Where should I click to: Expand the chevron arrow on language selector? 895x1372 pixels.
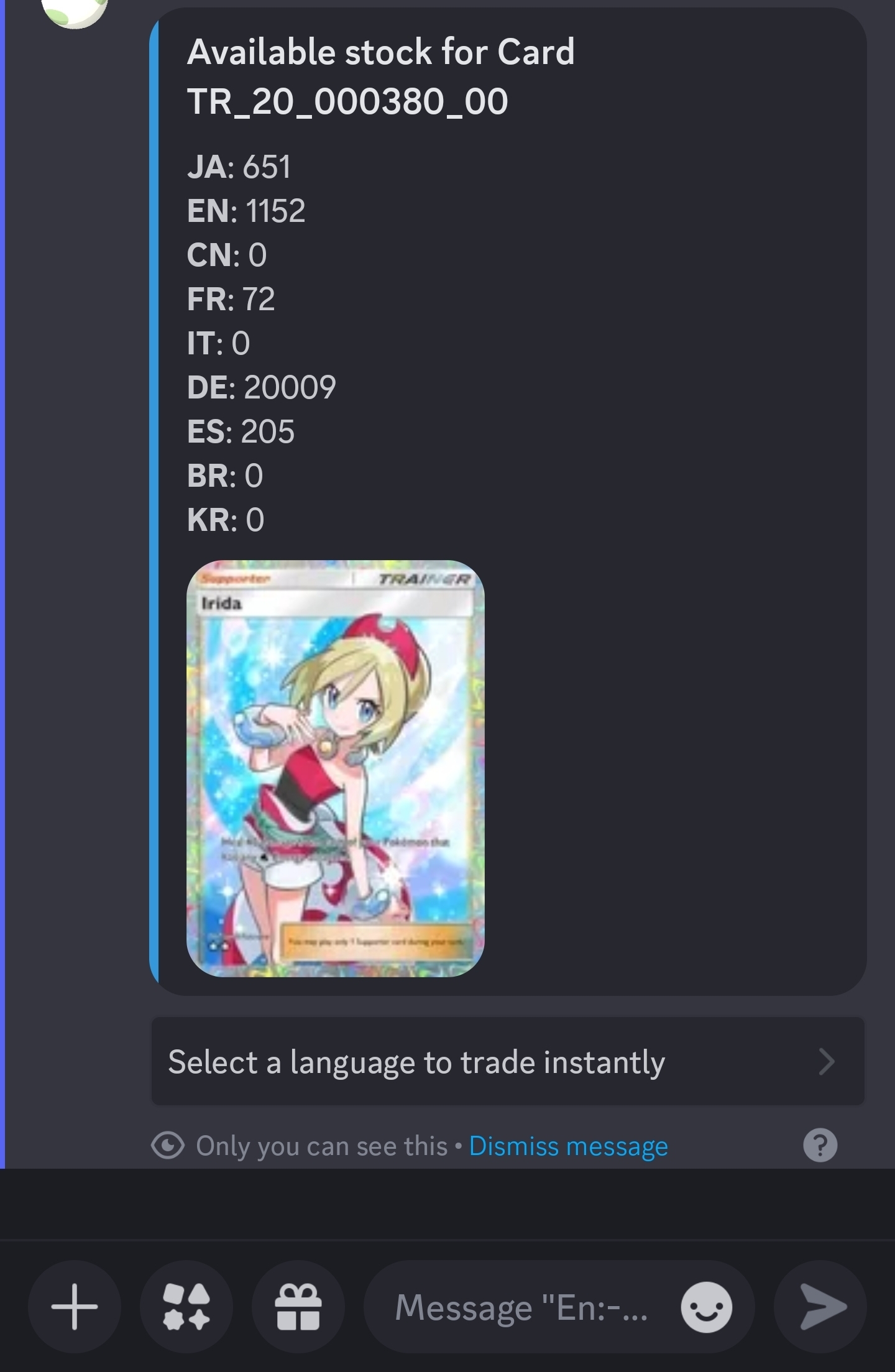click(827, 1061)
